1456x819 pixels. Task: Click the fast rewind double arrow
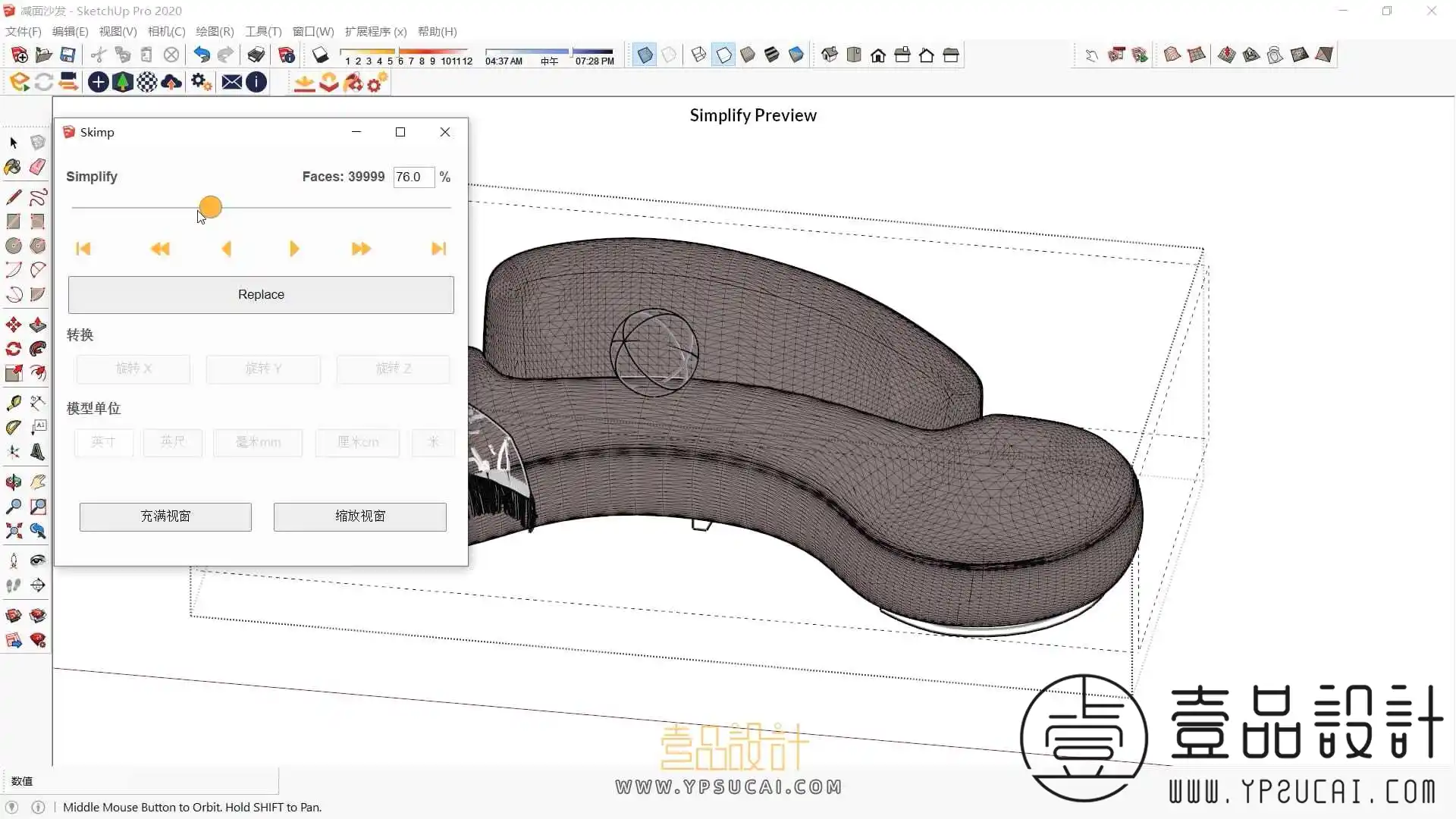tap(160, 249)
